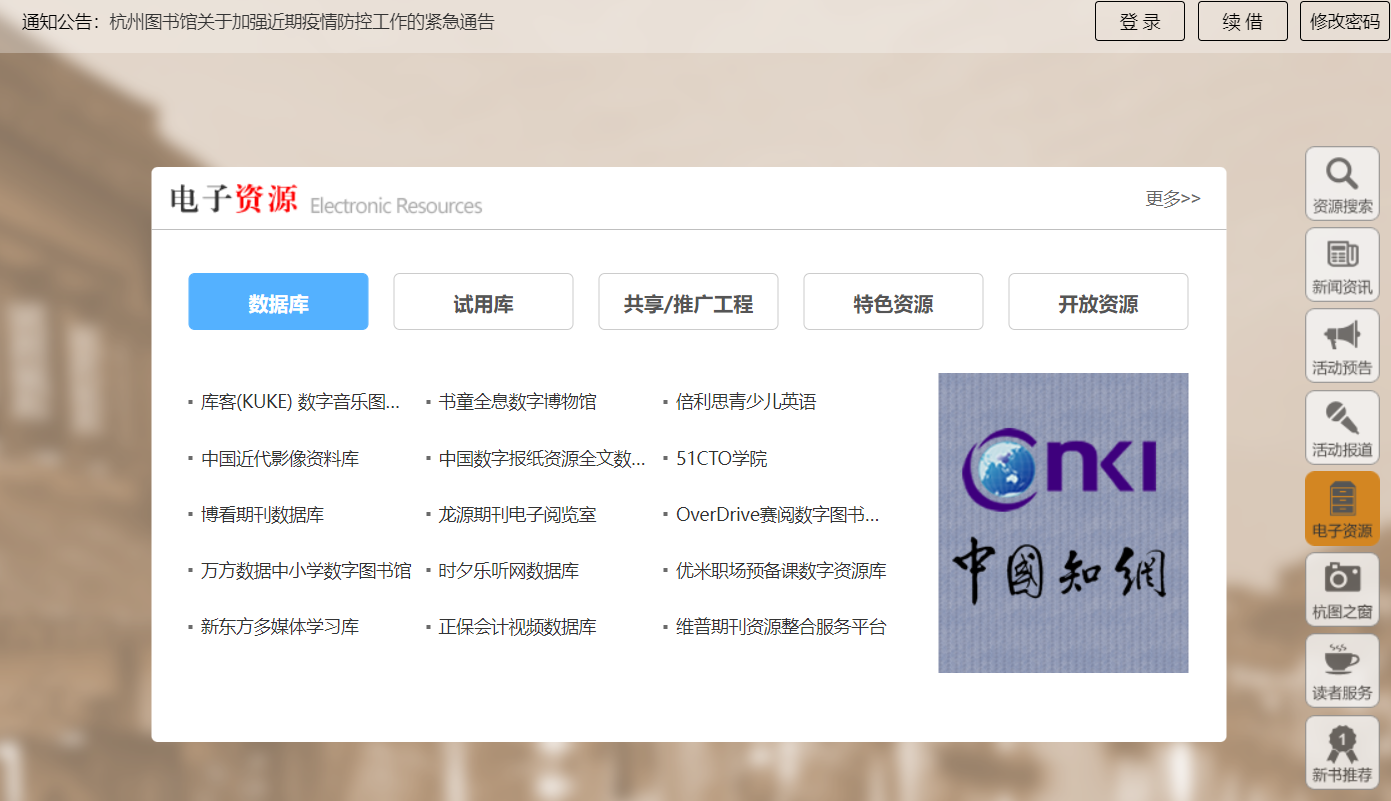Image resolution: width=1391 pixels, height=801 pixels.
Task: Open 万方数据中小学数字图书馆 link
Action: [306, 571]
